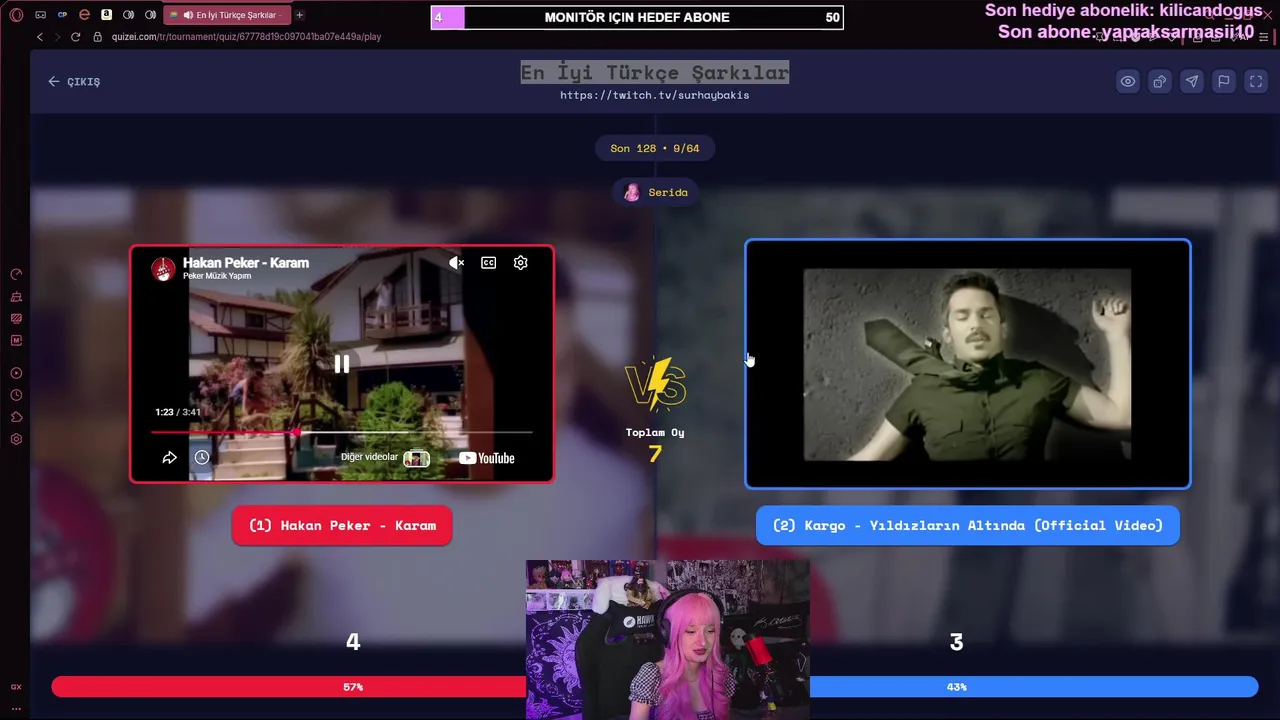
Task: Switch to the pinned CP tab
Action: (x=62, y=15)
